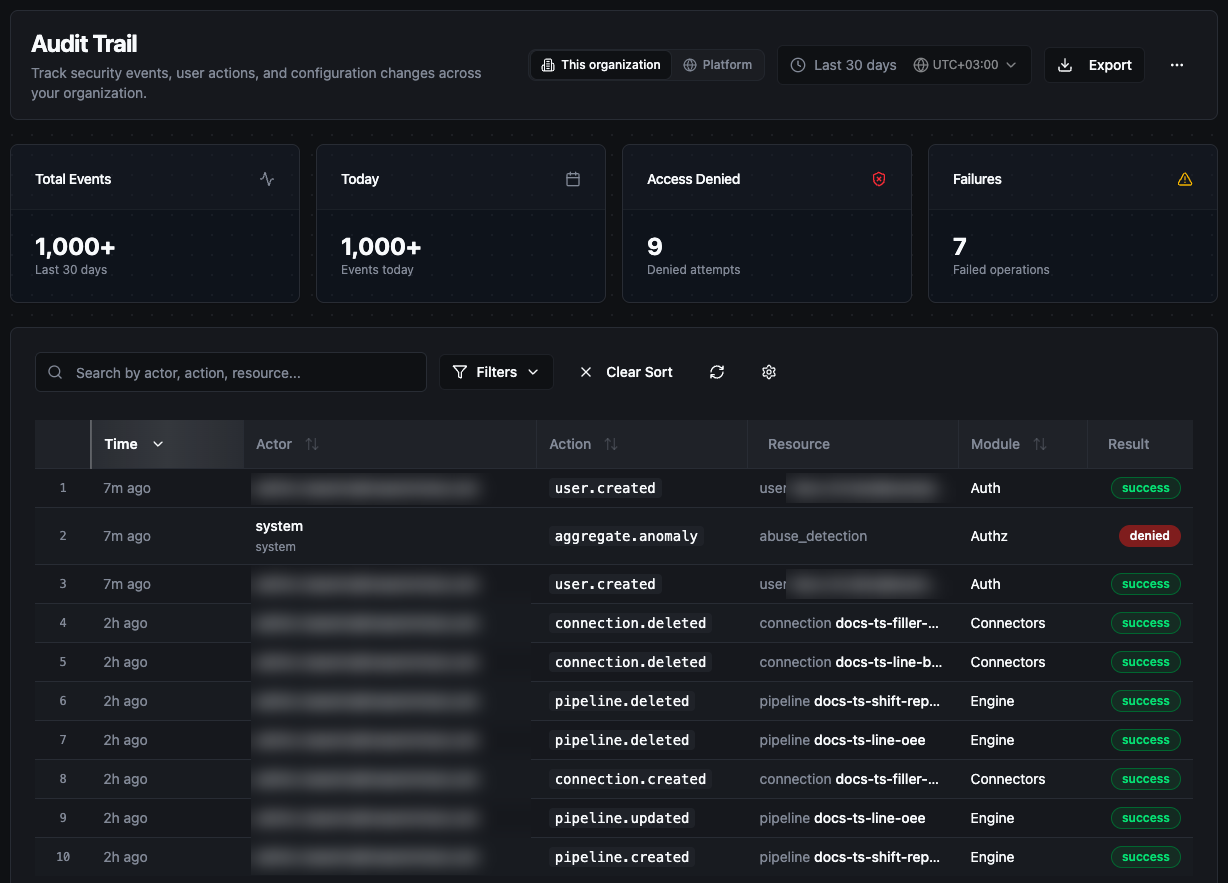Click pipeline.created action in row 10

click(x=622, y=857)
